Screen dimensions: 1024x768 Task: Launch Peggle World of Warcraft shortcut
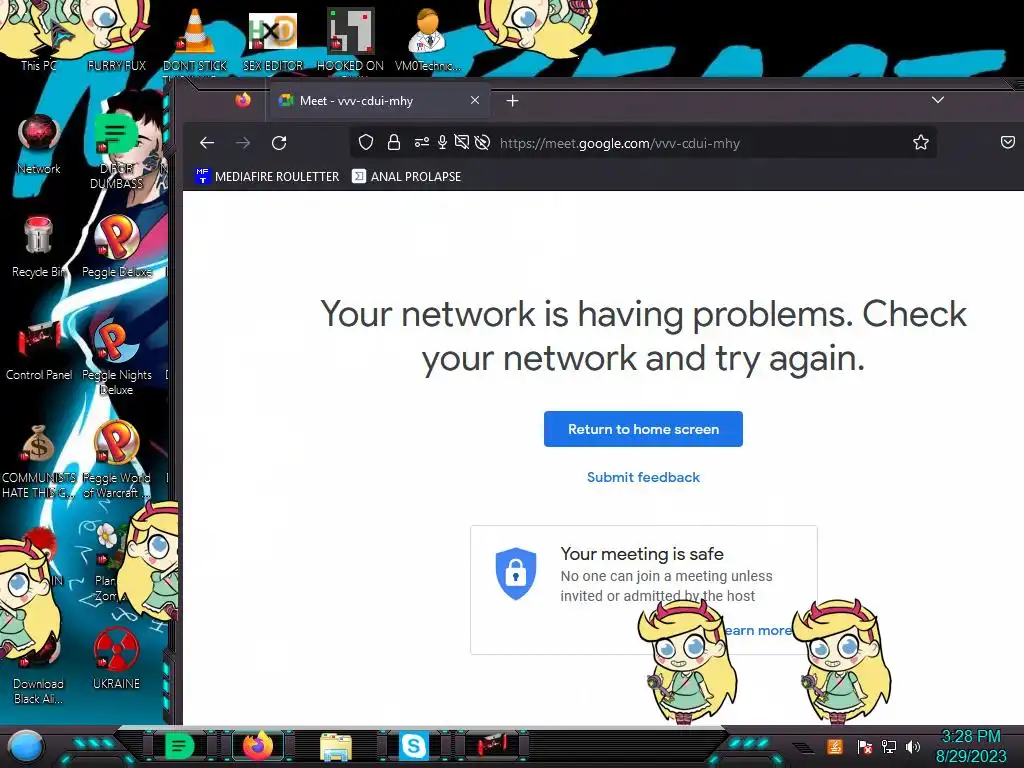pos(116,460)
